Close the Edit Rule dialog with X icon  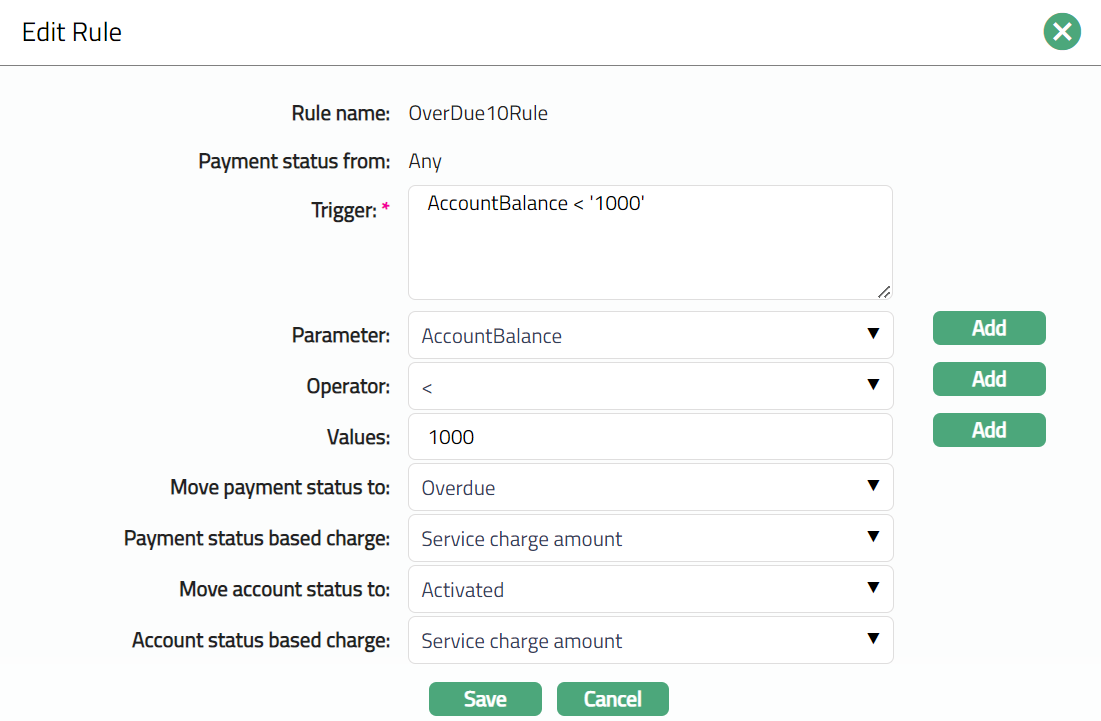(1062, 32)
